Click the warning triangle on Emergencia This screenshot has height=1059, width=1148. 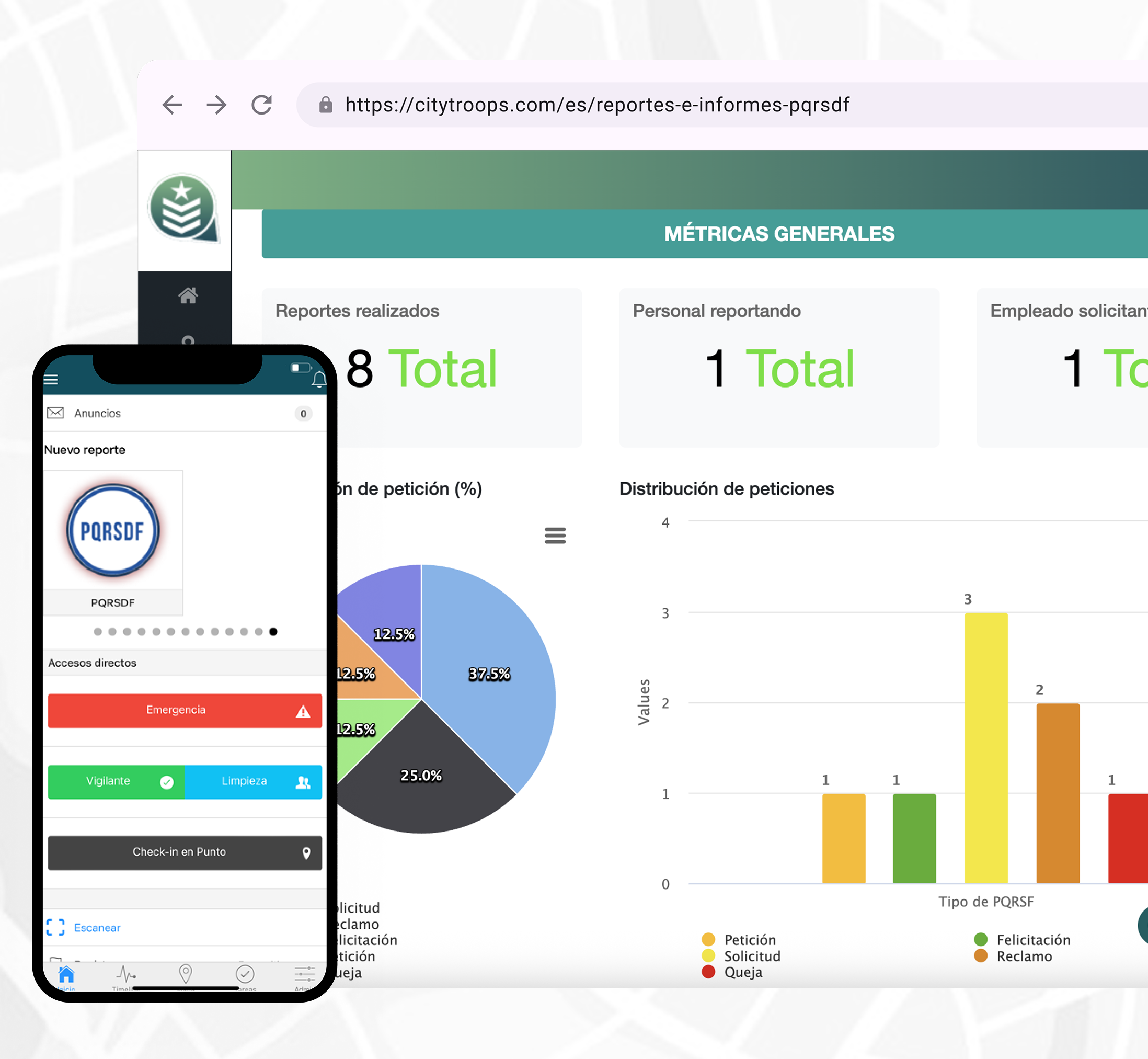[x=303, y=712]
